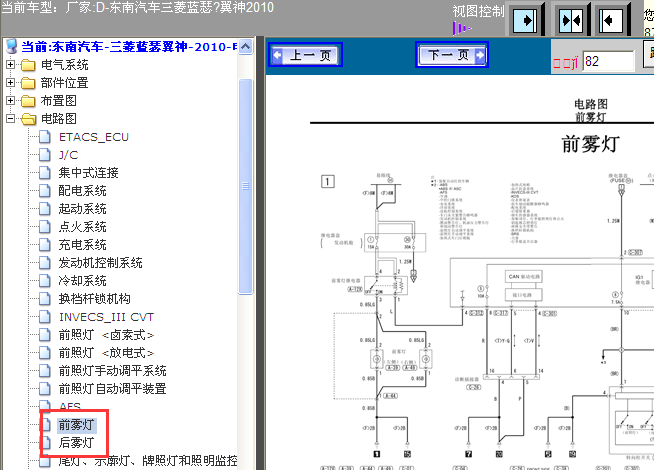Open the 尾灯、示廓灯、牌照灯和照明监控 entry
The width and height of the screenshot is (654, 470).
148,461
